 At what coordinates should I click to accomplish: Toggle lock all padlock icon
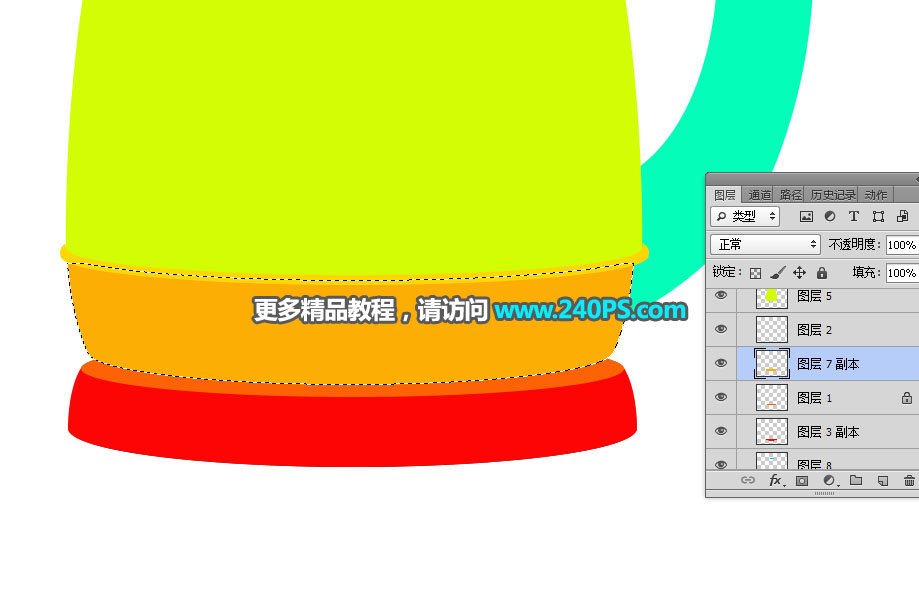tap(822, 273)
